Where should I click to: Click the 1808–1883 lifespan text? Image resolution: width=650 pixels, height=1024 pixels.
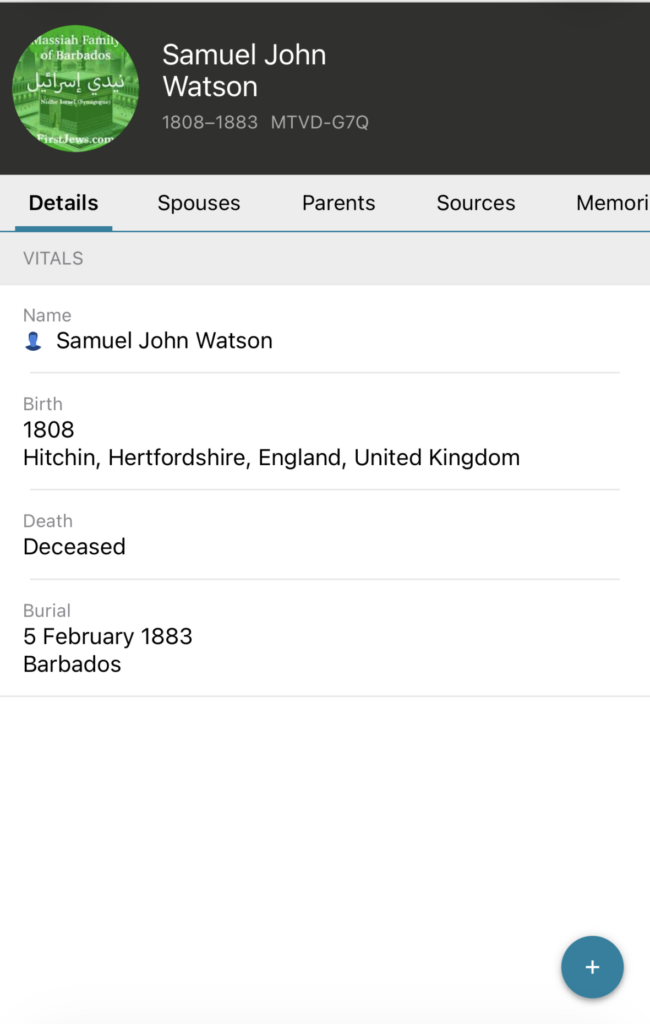209,123
